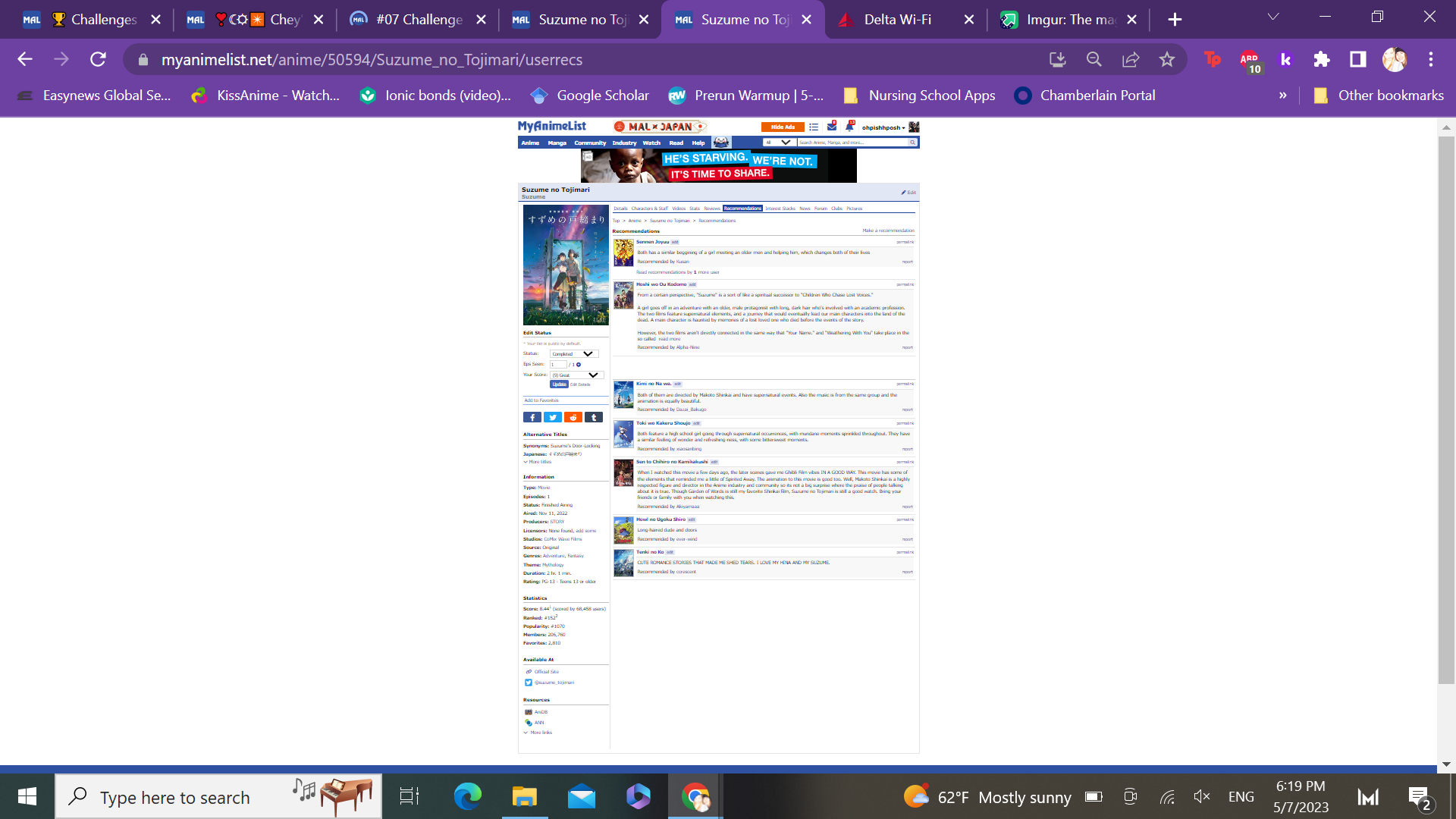Click Eps Seen input field
Screen dimensions: 1456x819
click(x=558, y=365)
